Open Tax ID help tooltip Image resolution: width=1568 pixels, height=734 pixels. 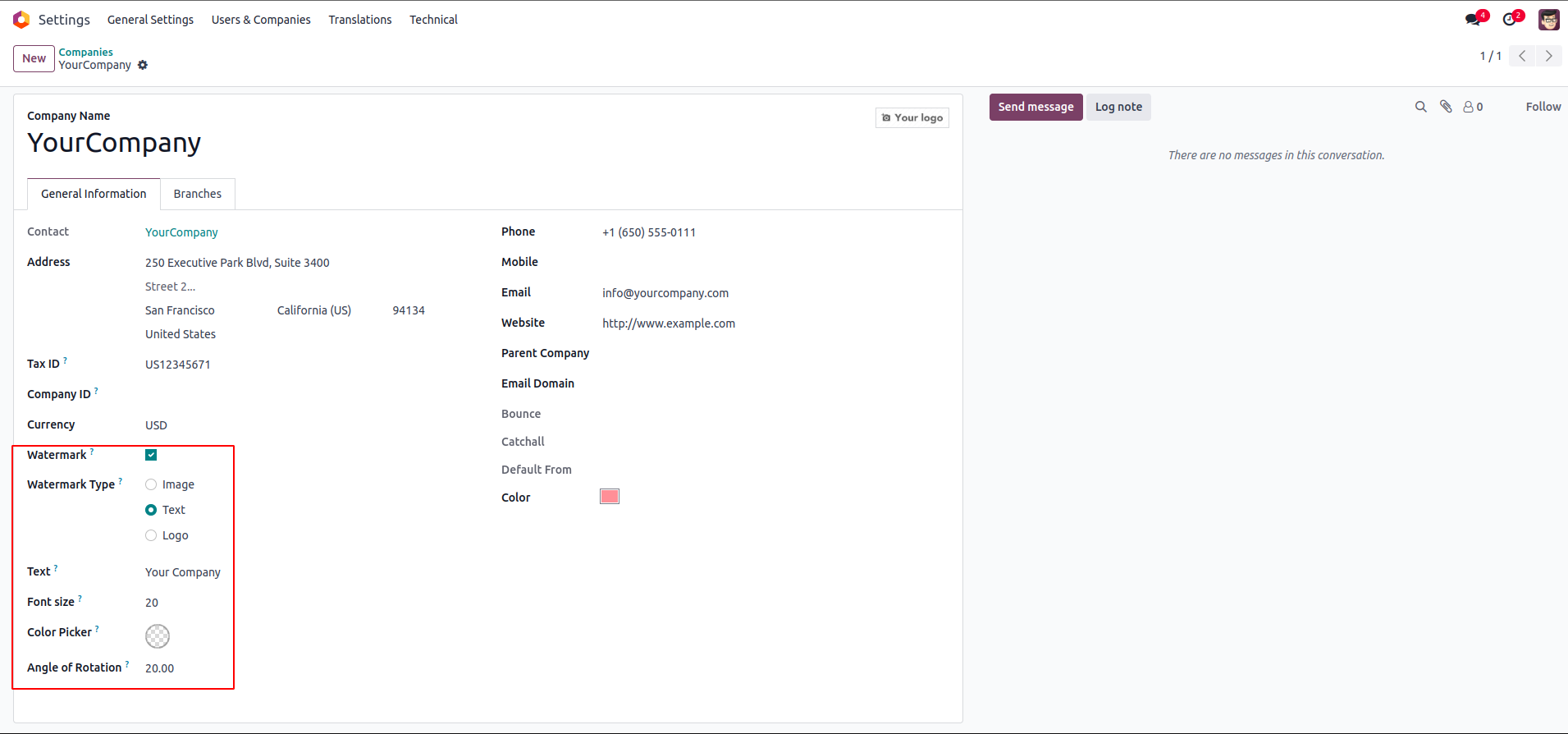[66, 360]
